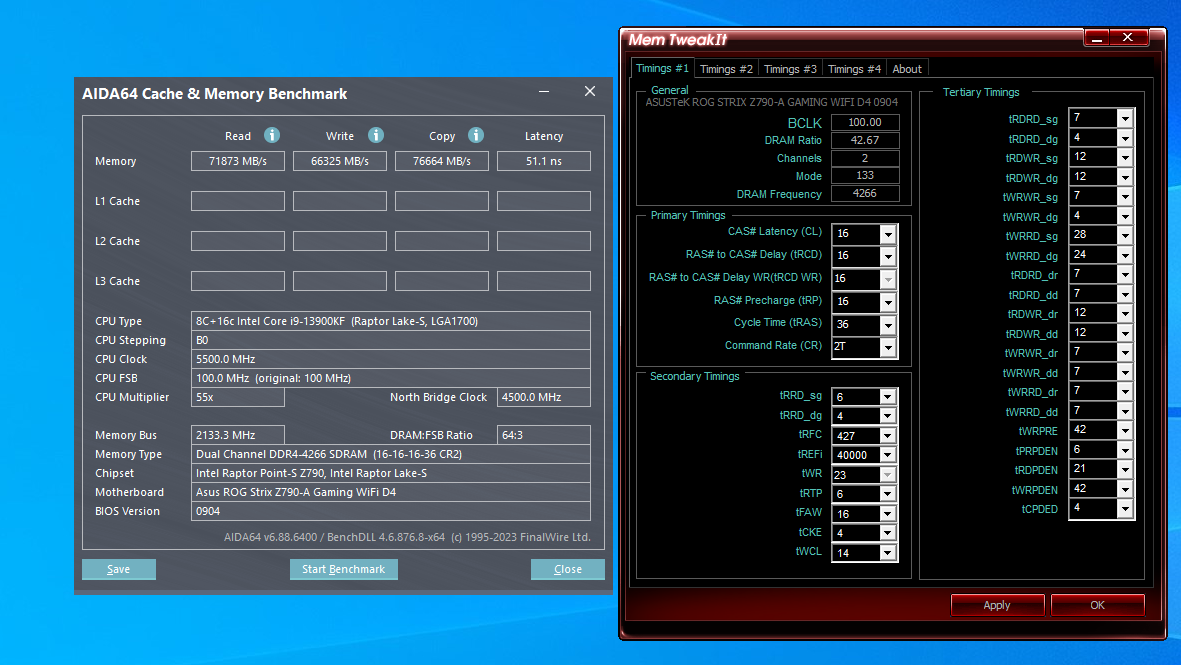This screenshot has height=665, width=1181.
Task: Open the tRFC value dropdown
Action: click(887, 435)
